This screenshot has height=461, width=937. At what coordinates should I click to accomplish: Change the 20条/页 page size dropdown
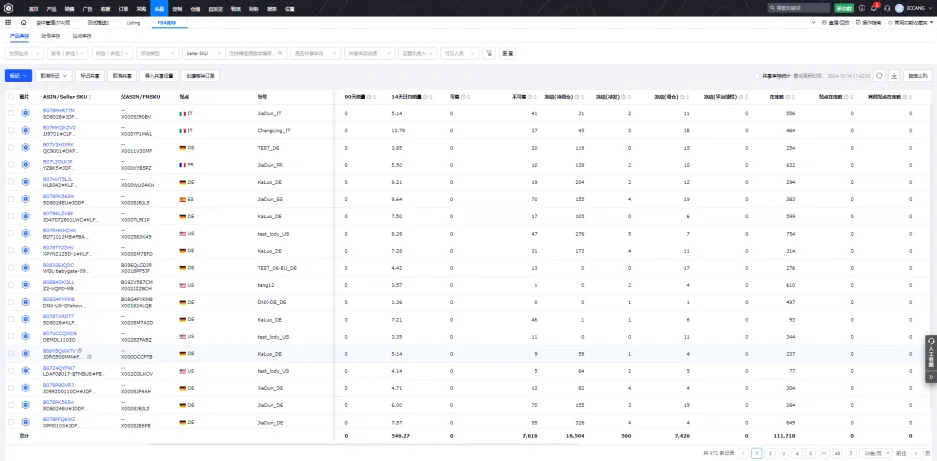877,453
